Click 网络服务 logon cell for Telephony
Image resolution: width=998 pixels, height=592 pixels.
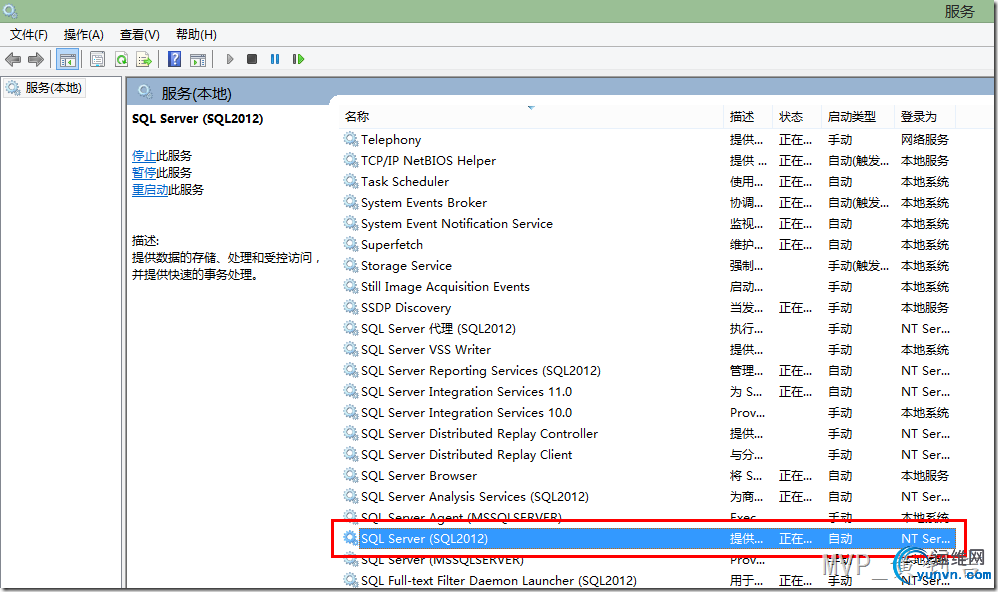click(x=924, y=139)
